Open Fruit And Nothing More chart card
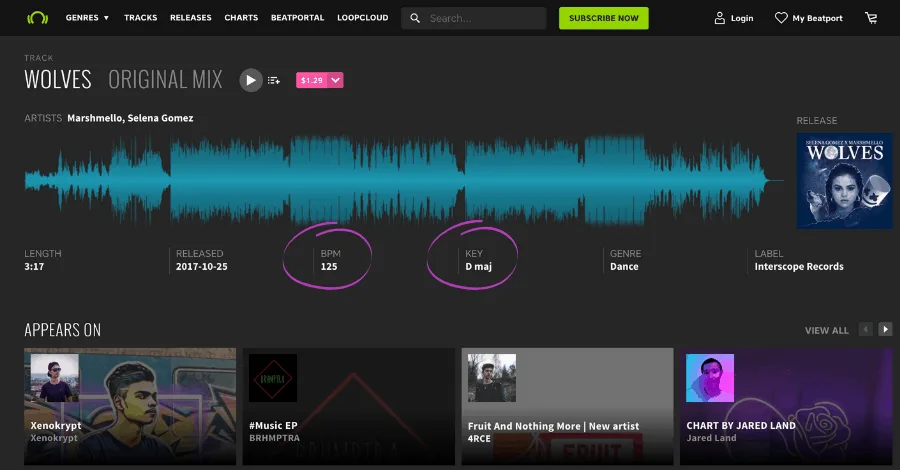 tap(567, 406)
